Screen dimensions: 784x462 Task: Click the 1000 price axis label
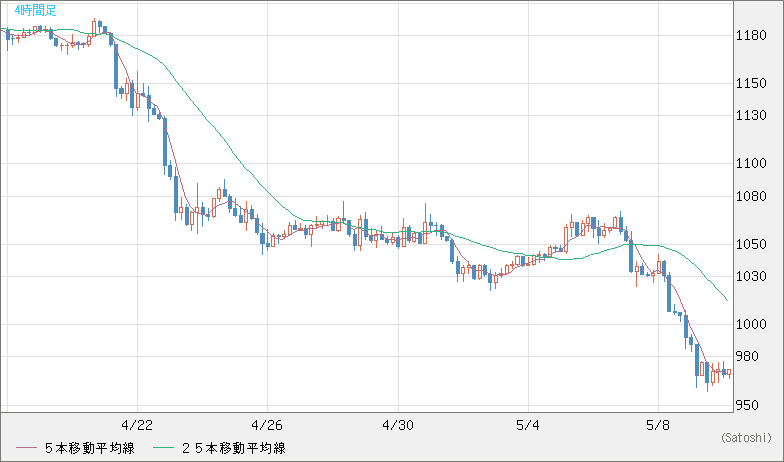[751, 324]
